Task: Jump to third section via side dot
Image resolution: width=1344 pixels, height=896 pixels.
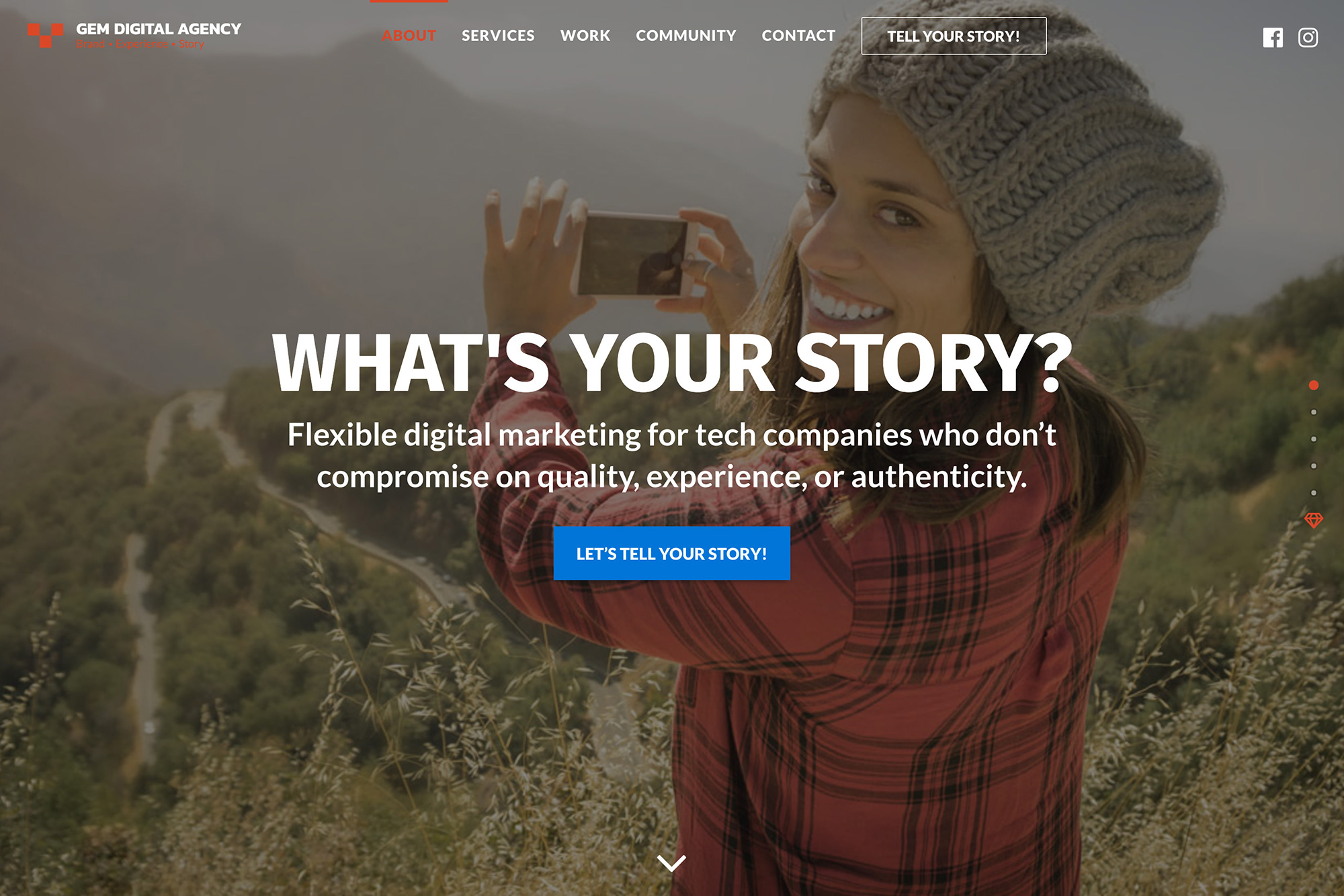Action: 1314,439
